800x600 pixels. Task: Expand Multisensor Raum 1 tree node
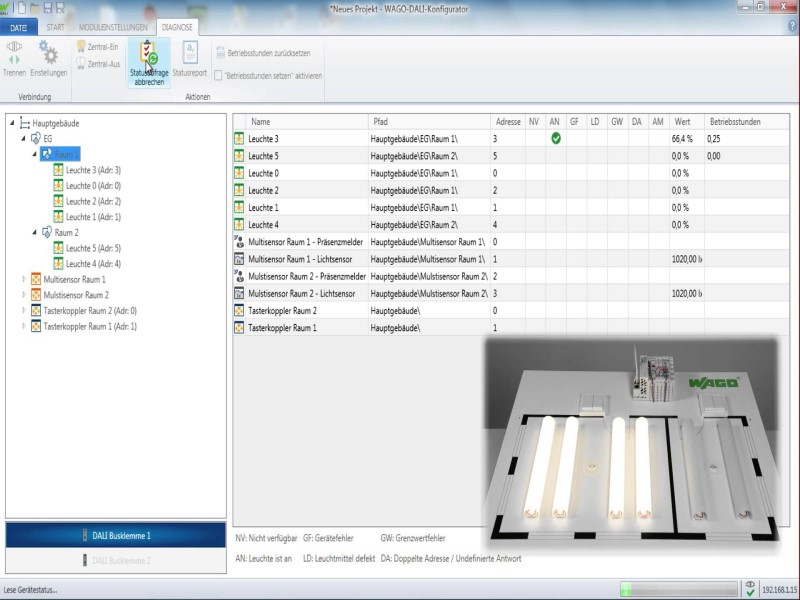coord(23,279)
